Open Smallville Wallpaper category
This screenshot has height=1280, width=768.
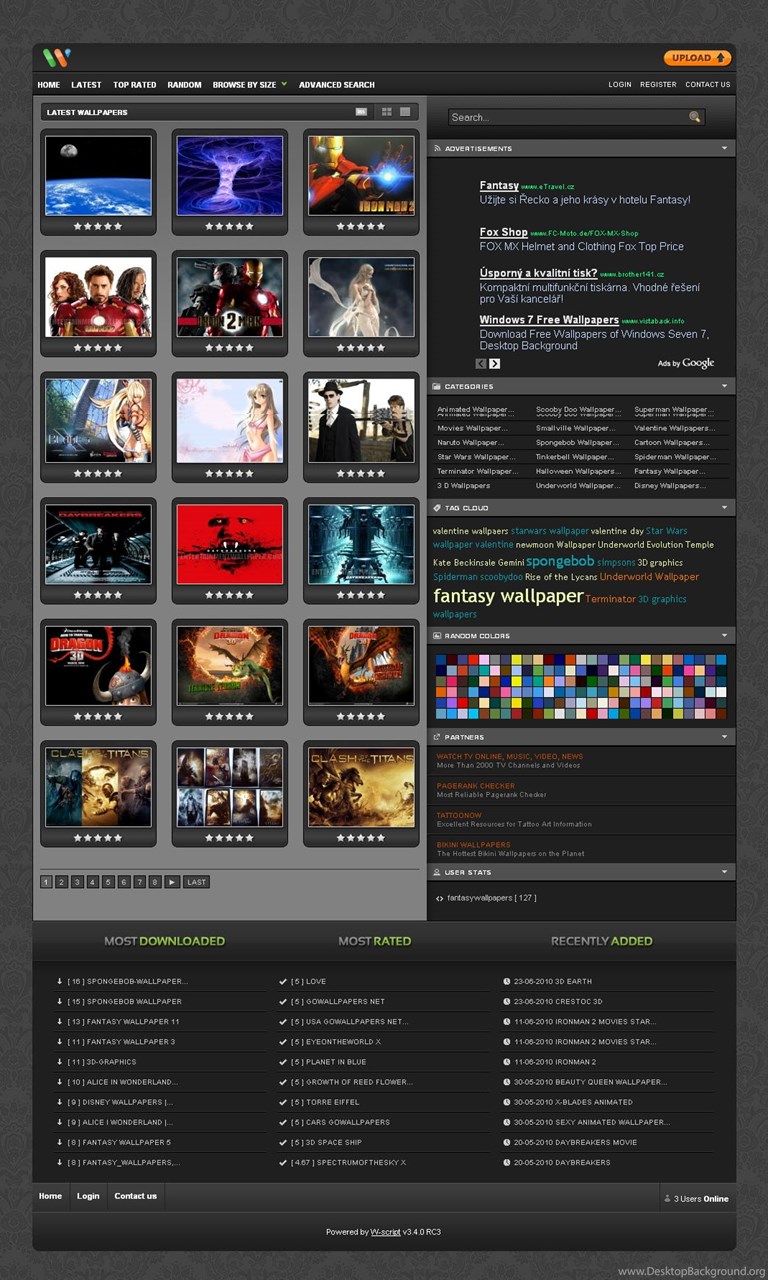pos(576,428)
